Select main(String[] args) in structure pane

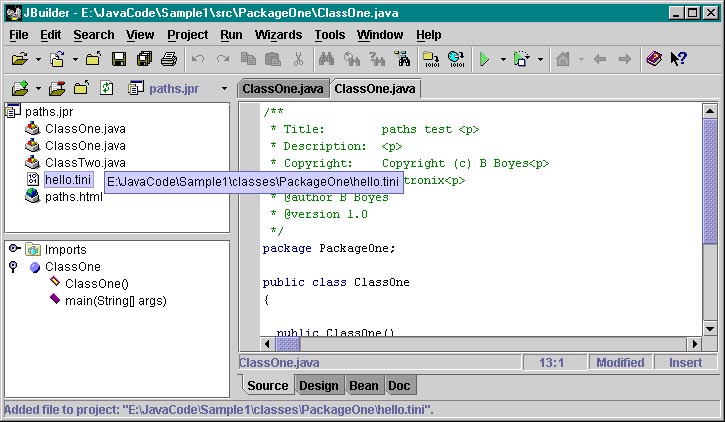pos(115,300)
